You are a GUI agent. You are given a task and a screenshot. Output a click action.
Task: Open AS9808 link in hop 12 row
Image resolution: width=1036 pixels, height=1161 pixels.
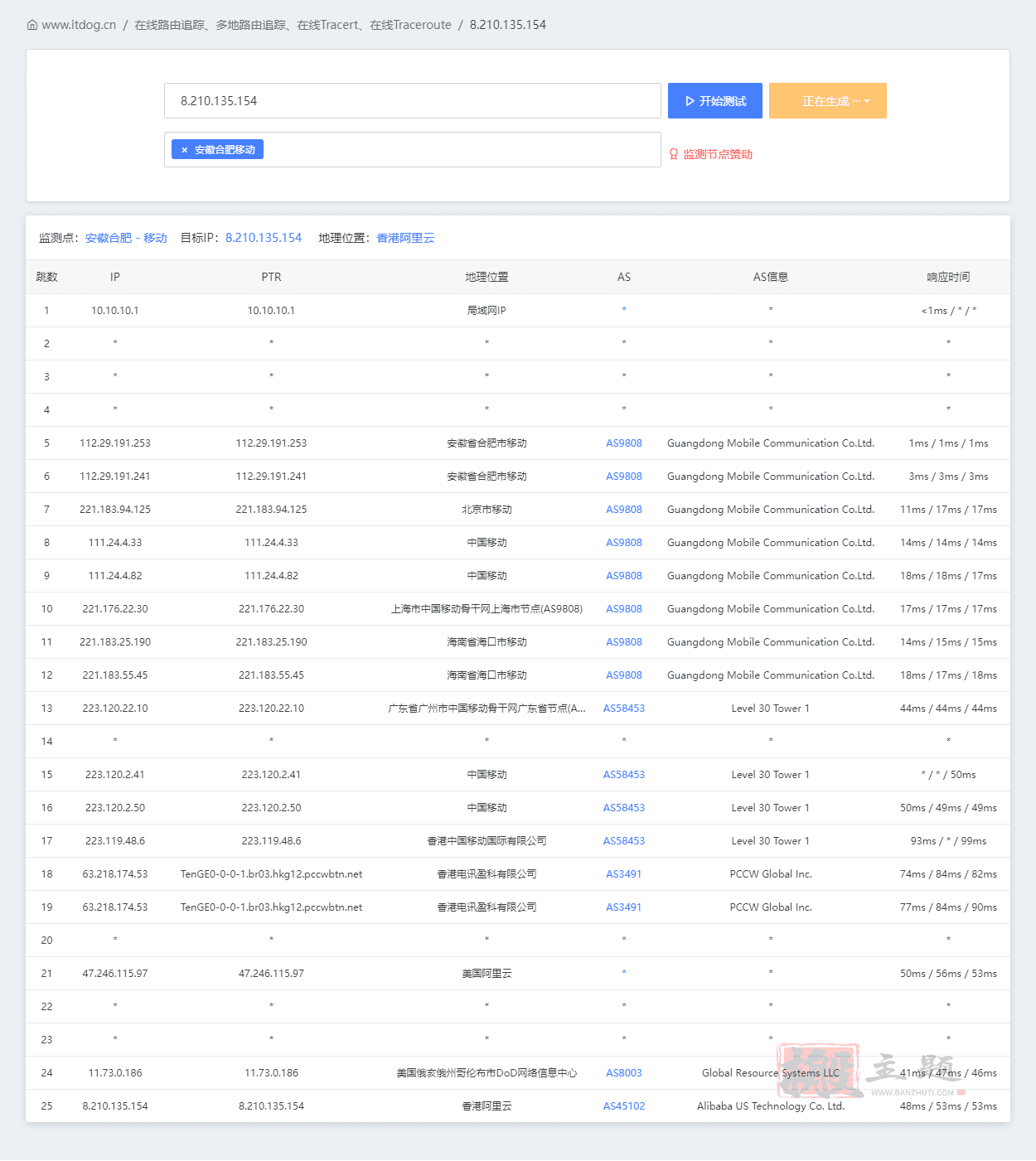(x=624, y=675)
